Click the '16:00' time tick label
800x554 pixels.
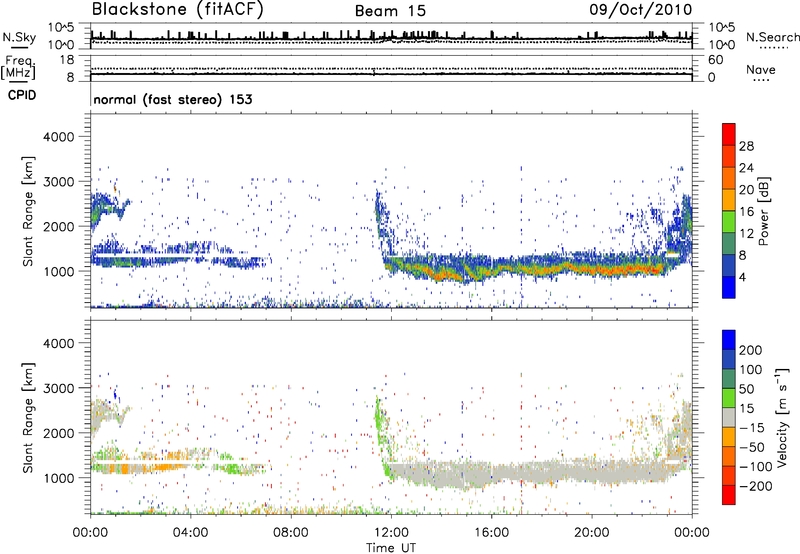click(x=491, y=533)
